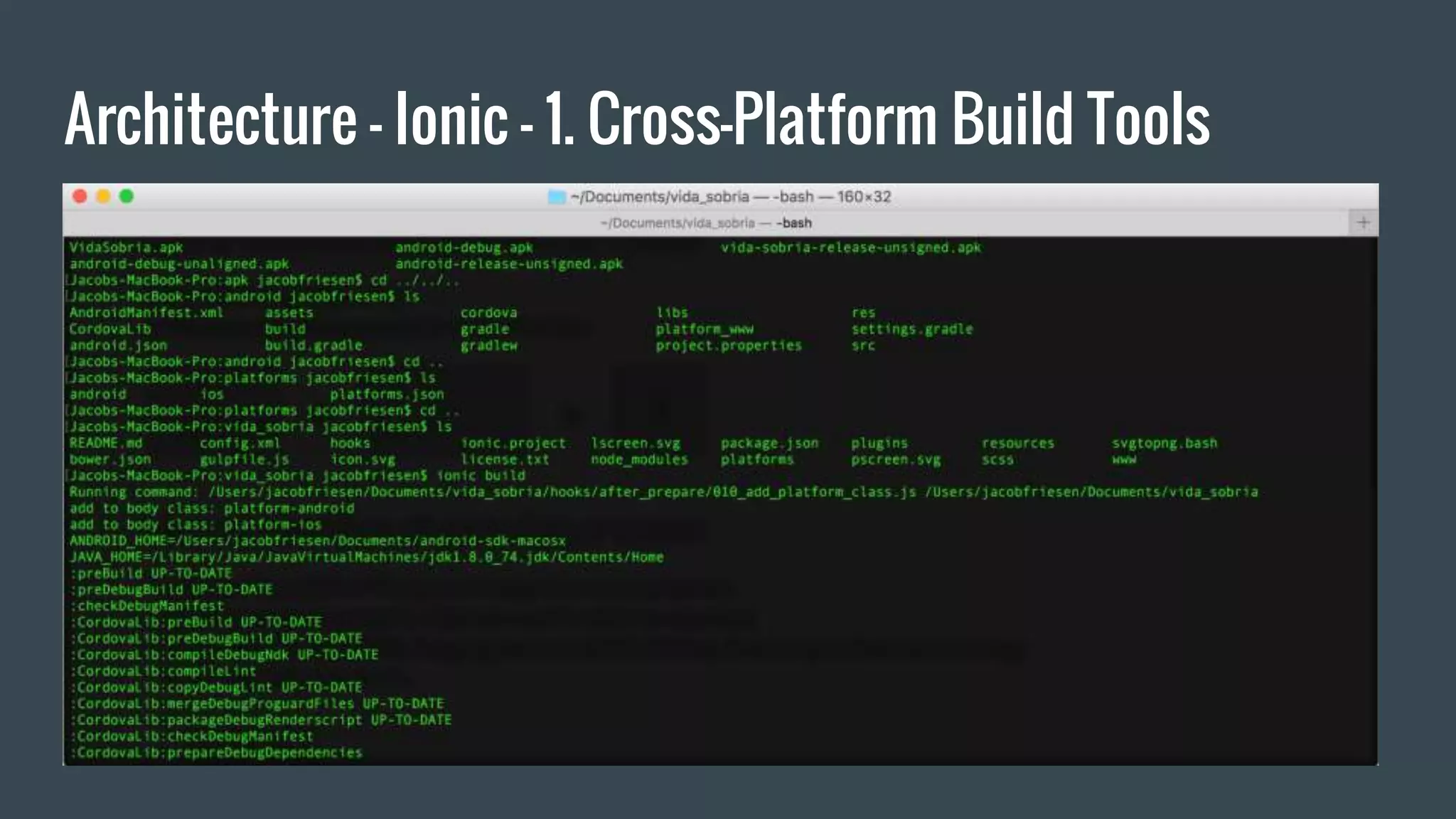Click ionic.project file name
The height and width of the screenshot is (819, 1456).
coord(513,444)
